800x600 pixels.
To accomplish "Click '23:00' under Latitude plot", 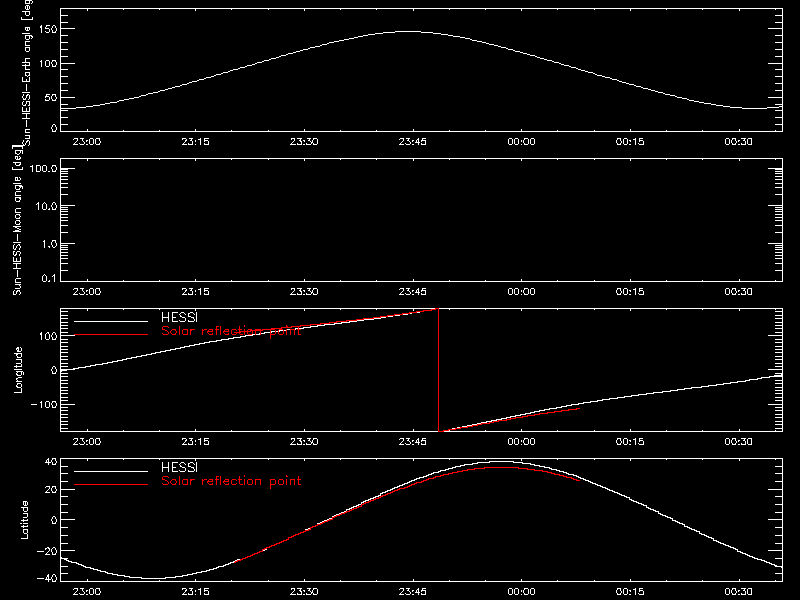I will coord(87,592).
